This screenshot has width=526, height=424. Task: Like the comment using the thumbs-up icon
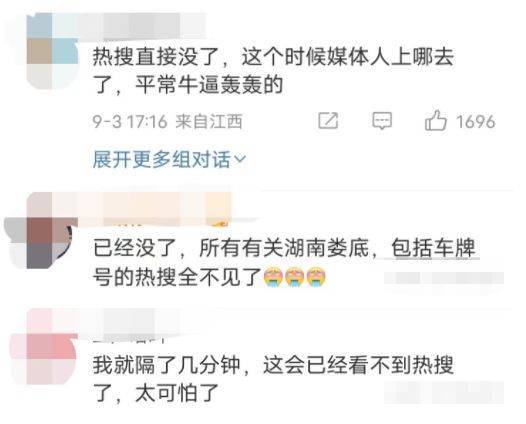point(435,120)
